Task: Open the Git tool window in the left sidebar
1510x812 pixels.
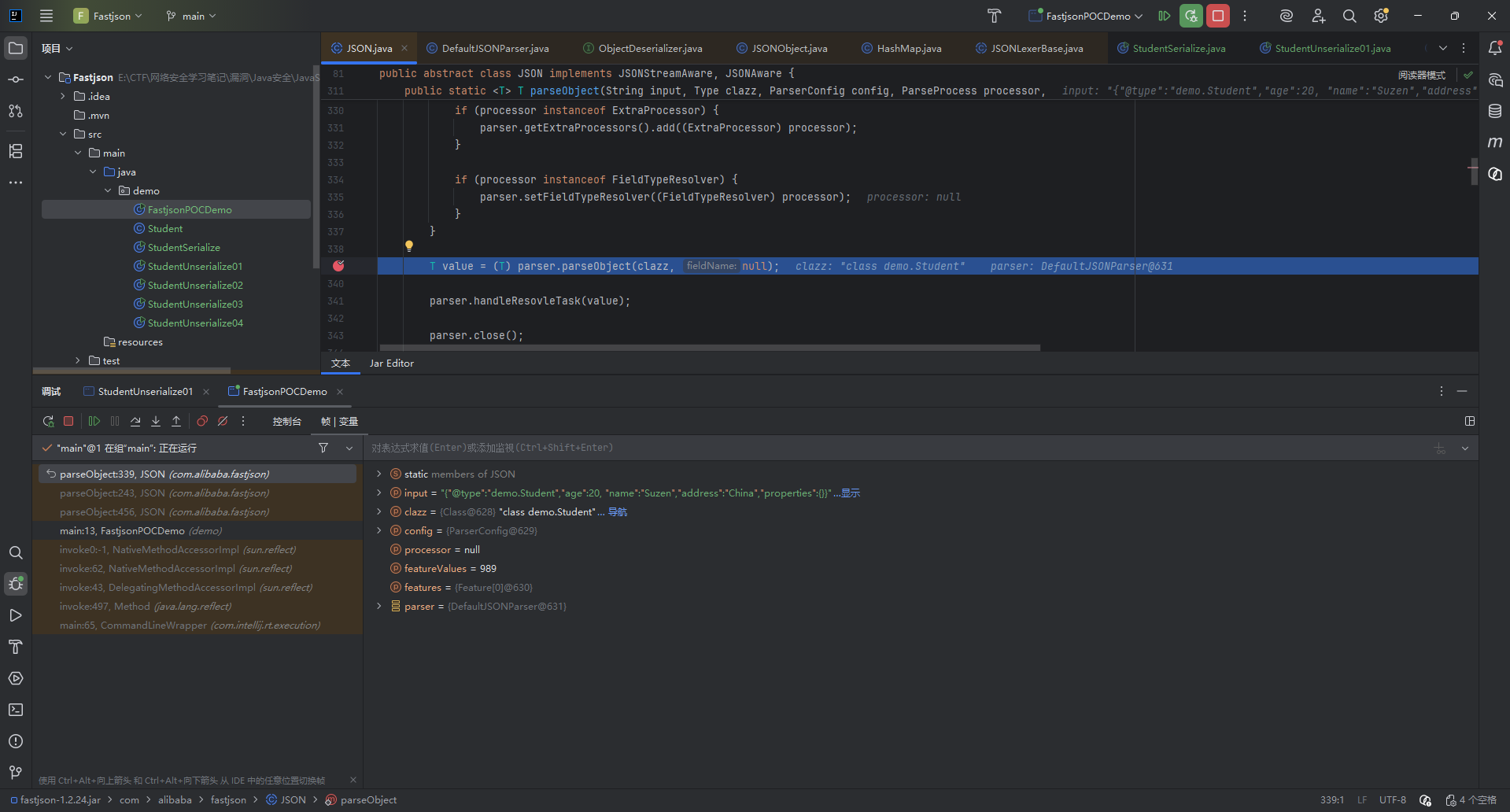Action: point(16,773)
